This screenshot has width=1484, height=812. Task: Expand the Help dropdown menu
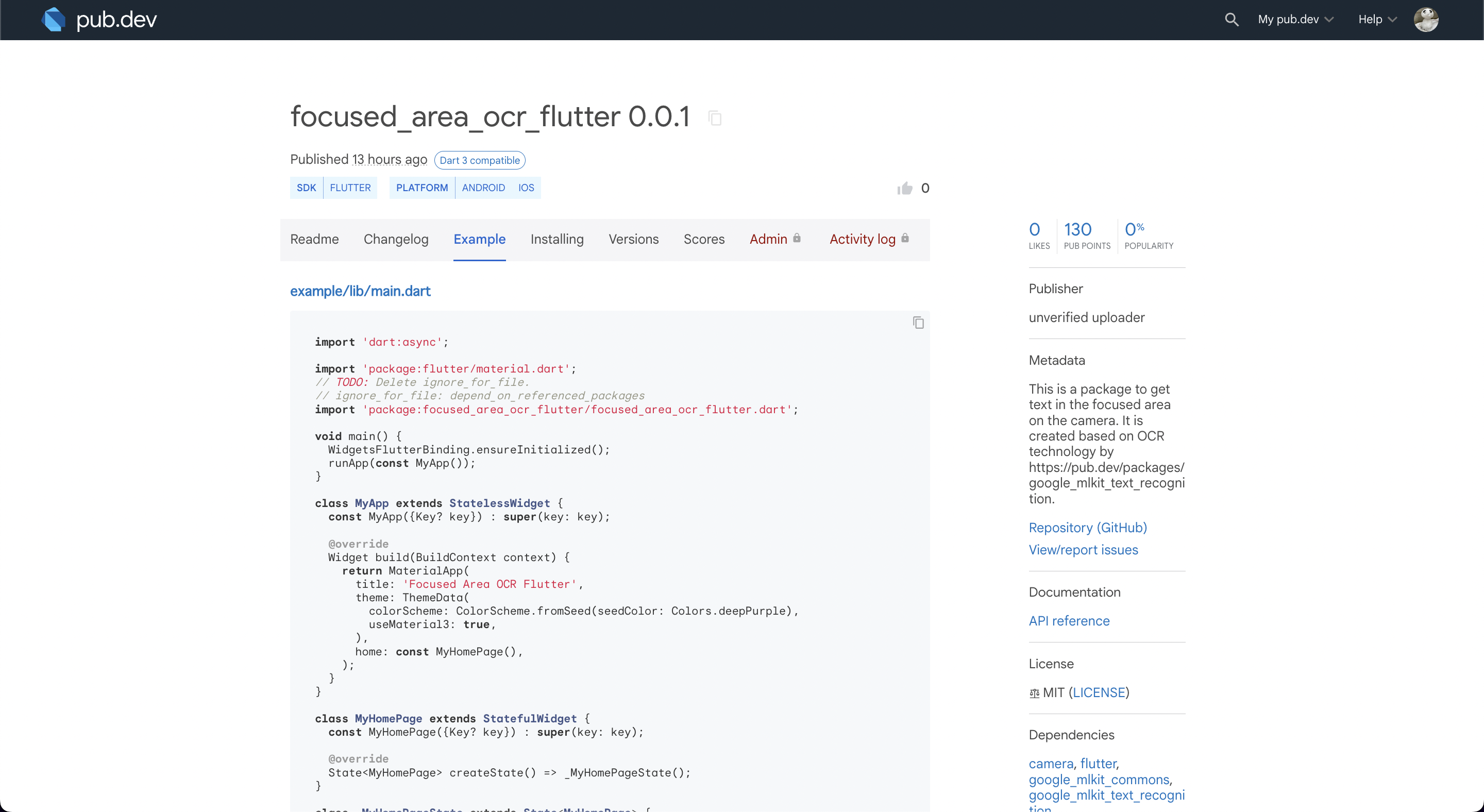pos(1377,20)
